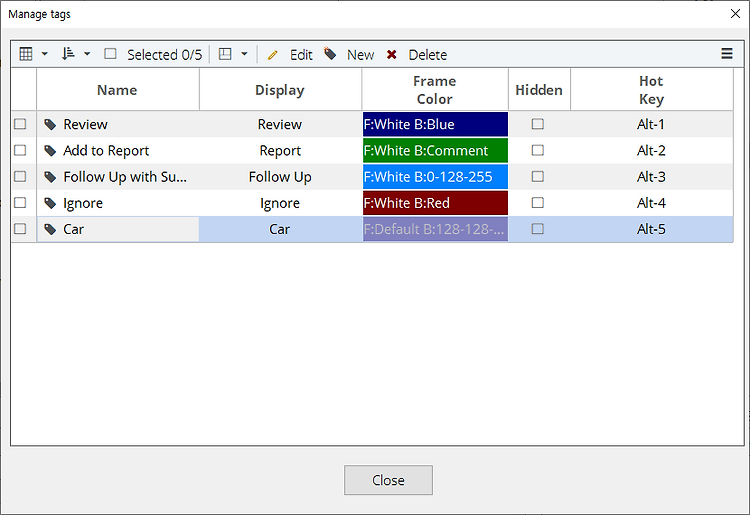Screen dimensions: 750x515
Task: Open the hamburger menu icon
Action: point(727,54)
